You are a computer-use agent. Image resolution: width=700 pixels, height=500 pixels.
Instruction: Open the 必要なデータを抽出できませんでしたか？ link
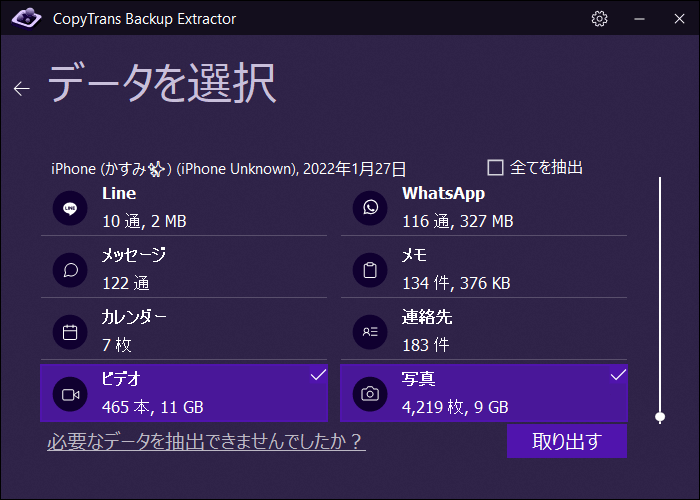click(206, 442)
